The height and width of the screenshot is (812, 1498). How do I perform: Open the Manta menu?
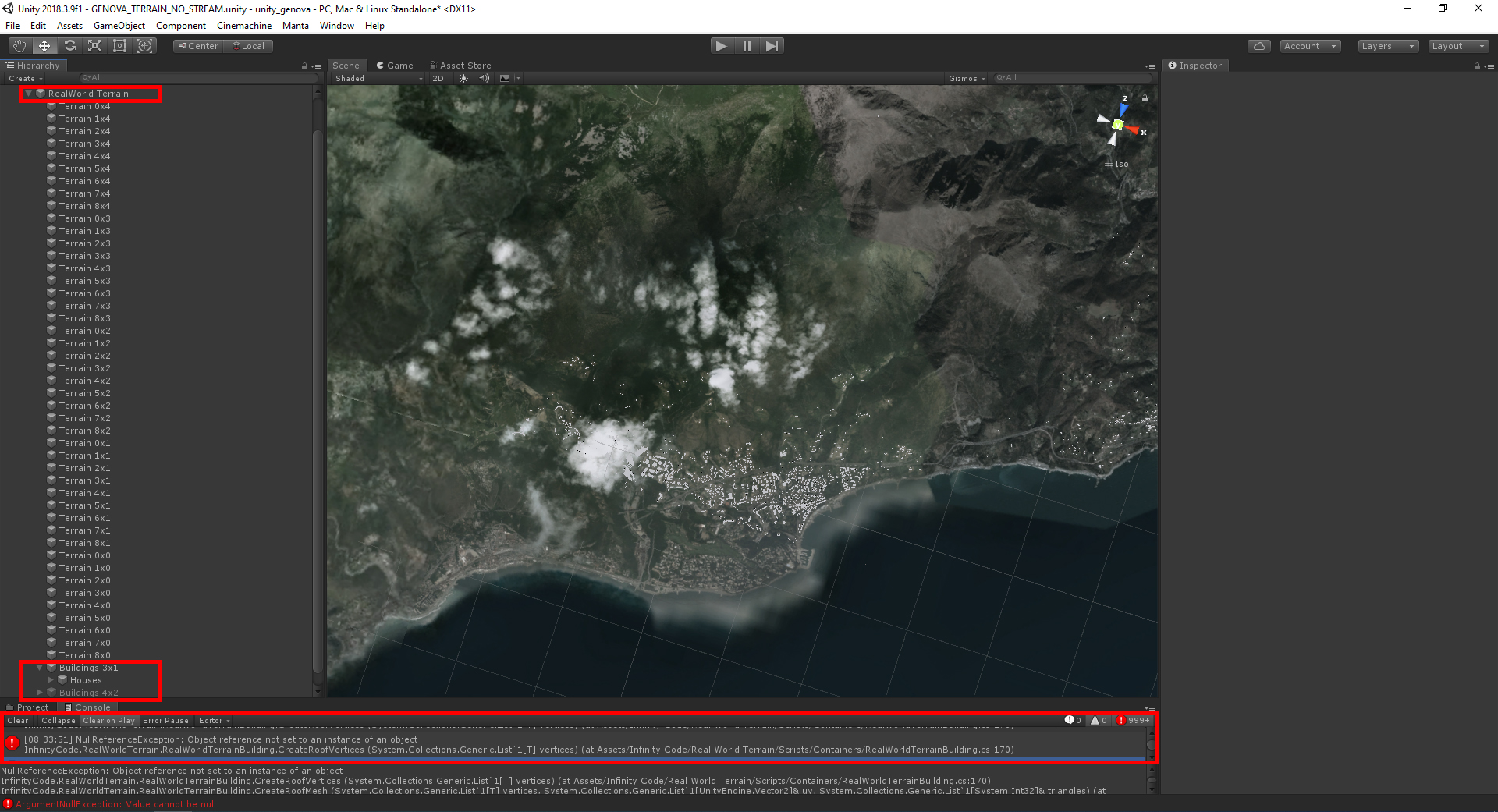296,26
